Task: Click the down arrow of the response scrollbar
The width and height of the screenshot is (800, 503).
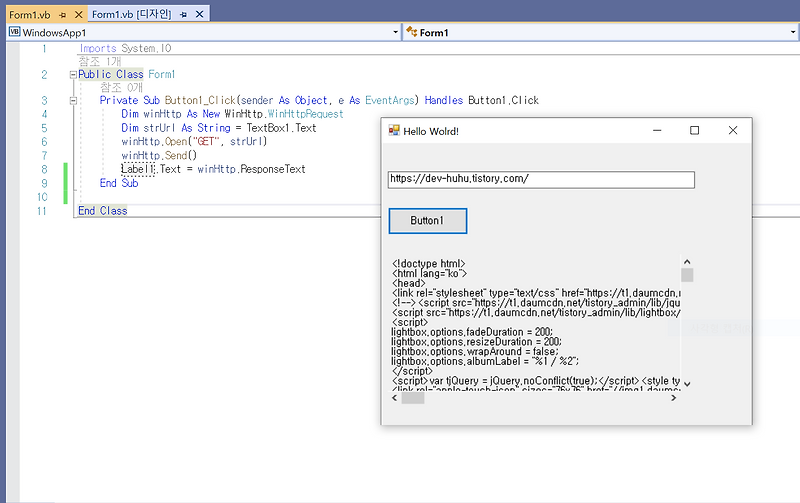Action: tap(687, 384)
